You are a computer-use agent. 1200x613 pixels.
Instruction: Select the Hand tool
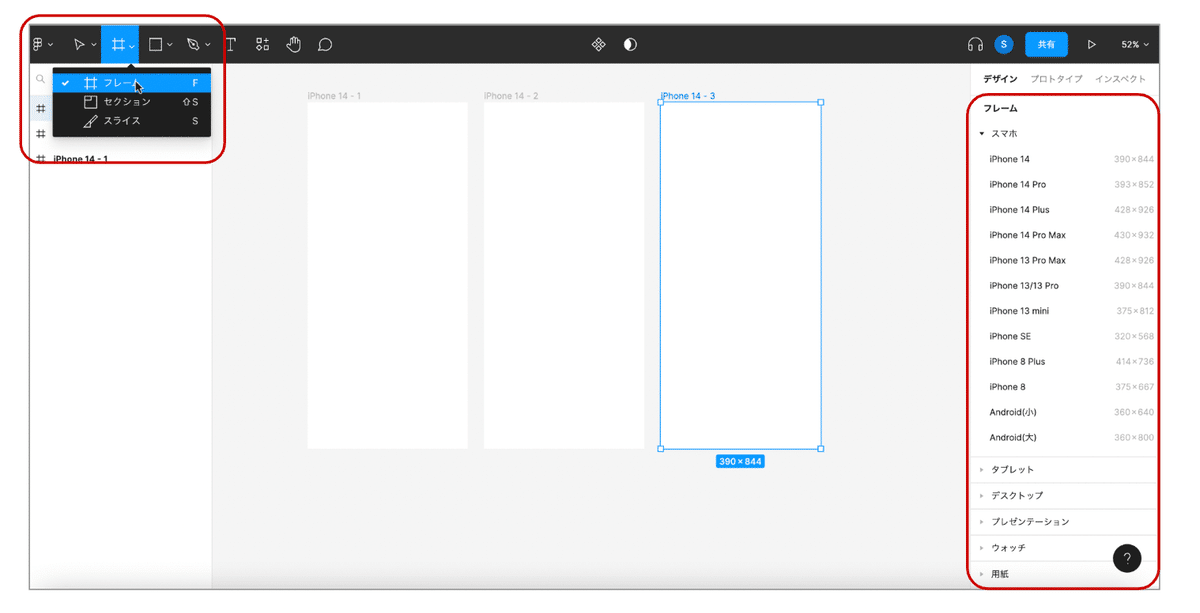click(293, 45)
